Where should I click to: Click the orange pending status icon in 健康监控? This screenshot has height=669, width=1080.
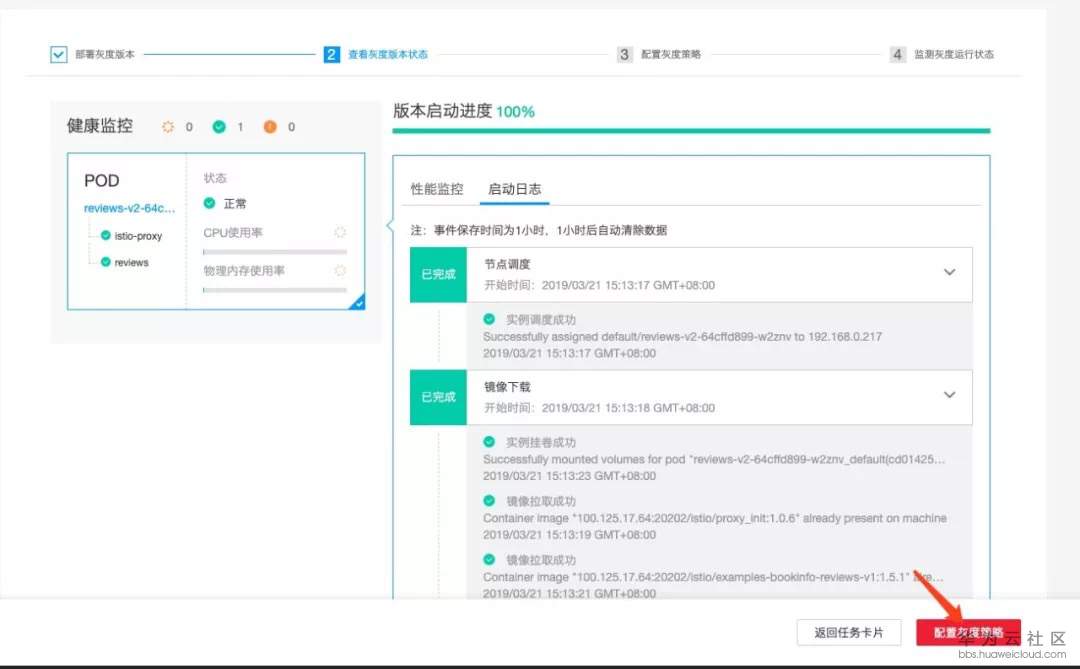point(168,127)
